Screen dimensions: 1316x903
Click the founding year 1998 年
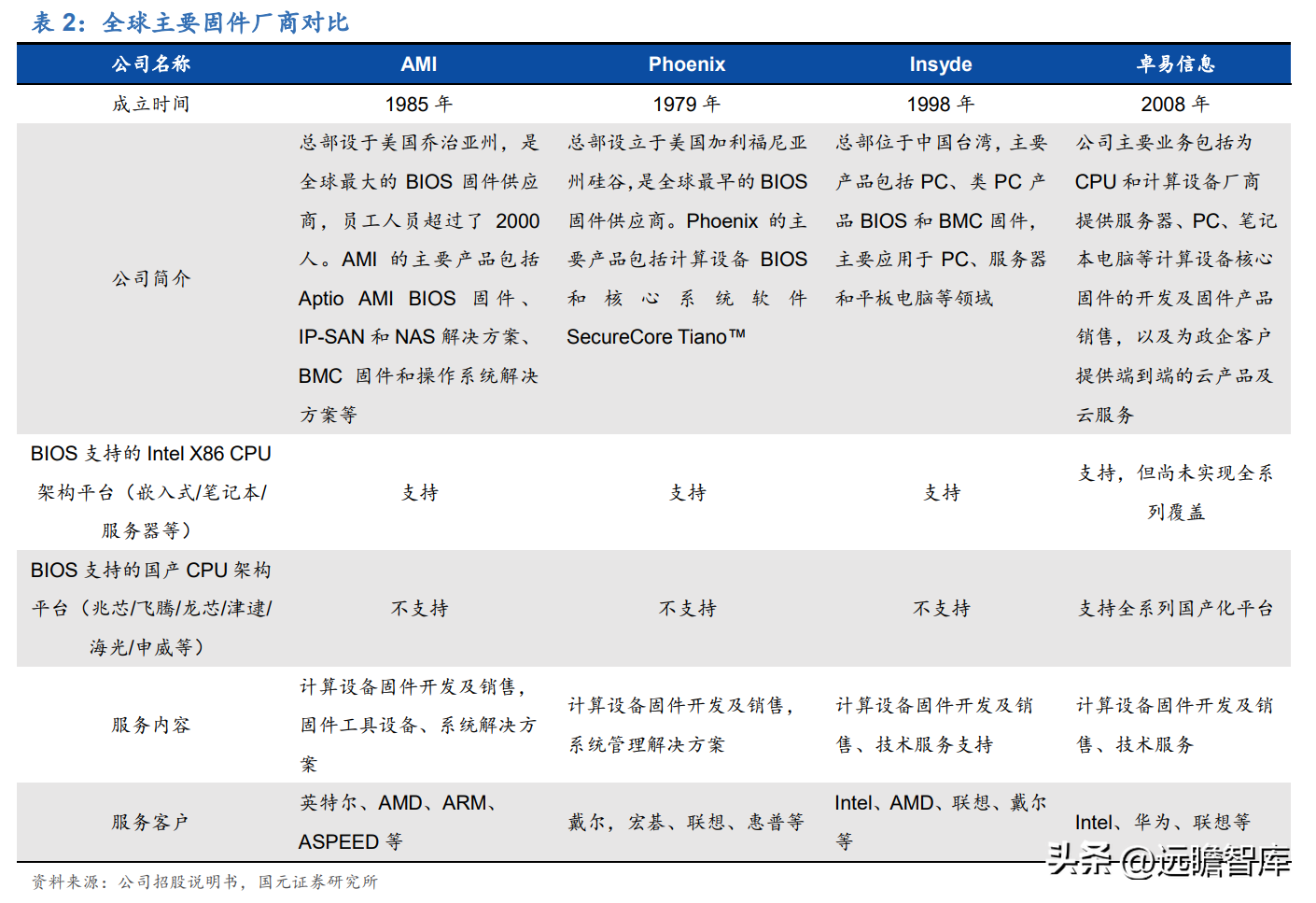click(x=941, y=104)
